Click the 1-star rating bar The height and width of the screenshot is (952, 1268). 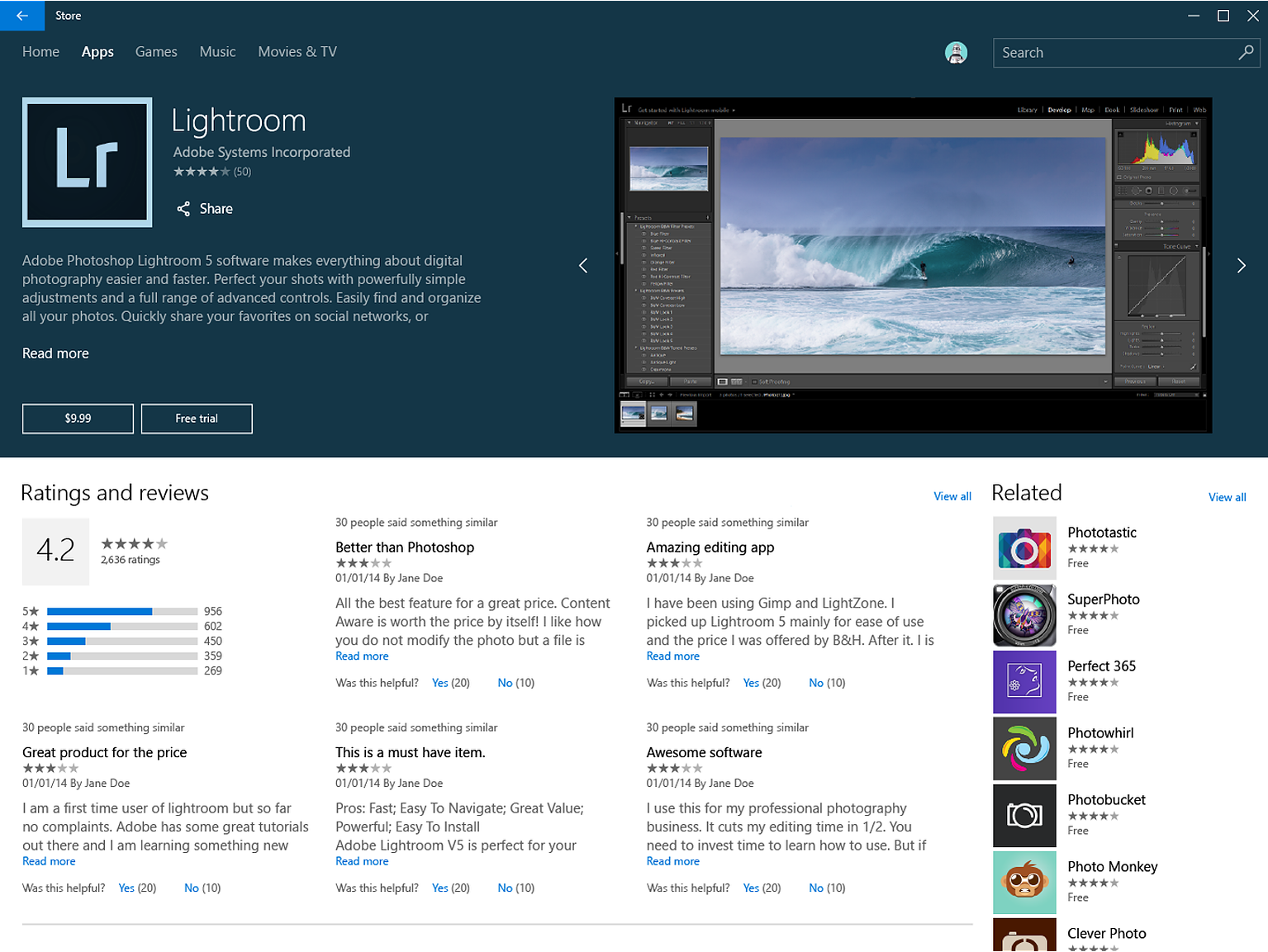122,671
